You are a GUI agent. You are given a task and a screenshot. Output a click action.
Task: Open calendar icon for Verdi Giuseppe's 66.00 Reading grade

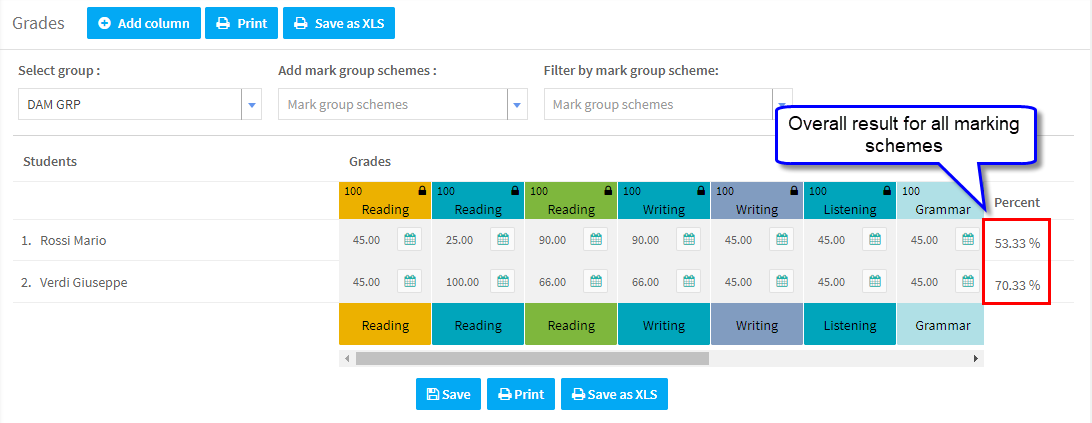pos(596,282)
